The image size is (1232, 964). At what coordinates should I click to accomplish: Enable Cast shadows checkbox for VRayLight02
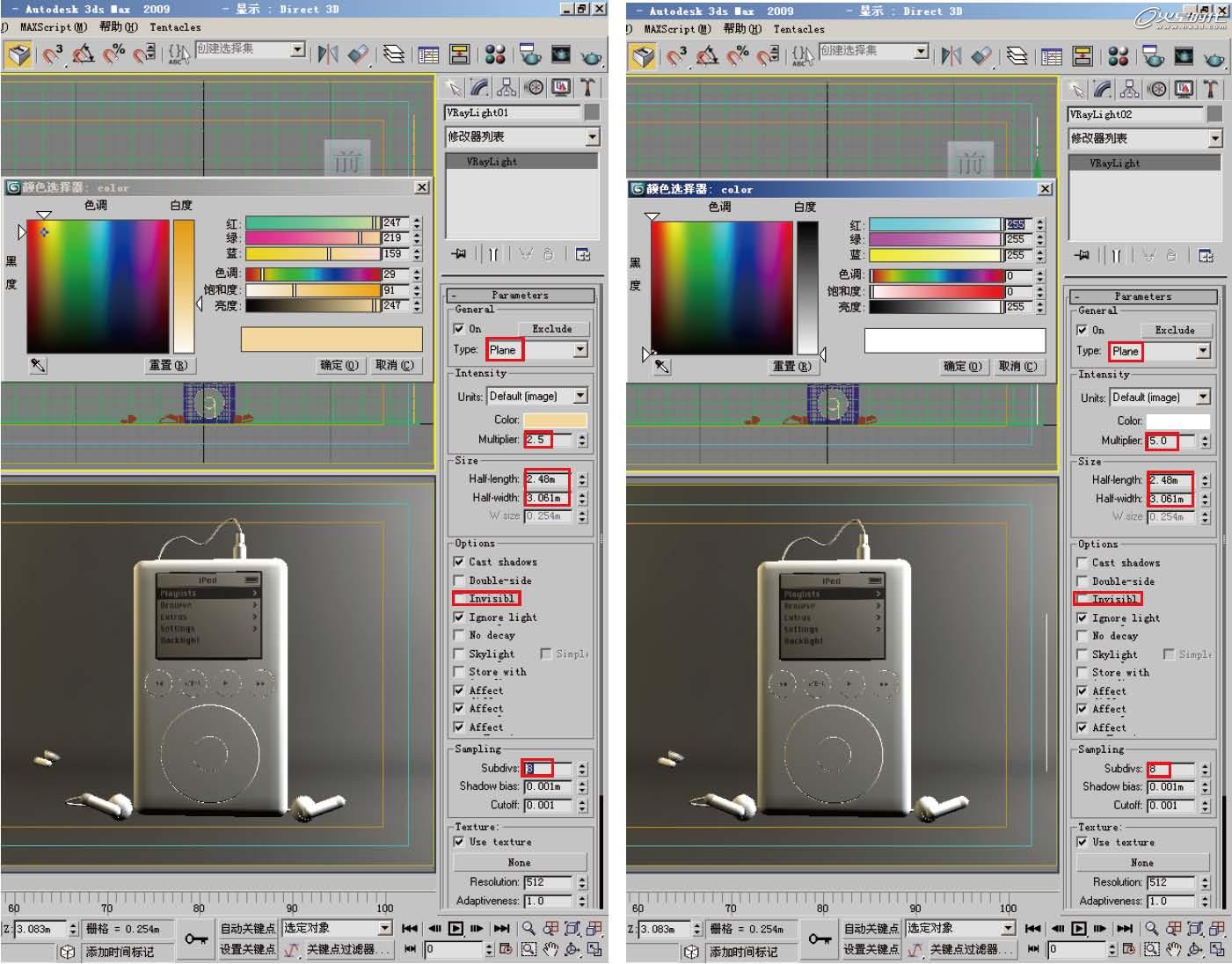click(1083, 562)
